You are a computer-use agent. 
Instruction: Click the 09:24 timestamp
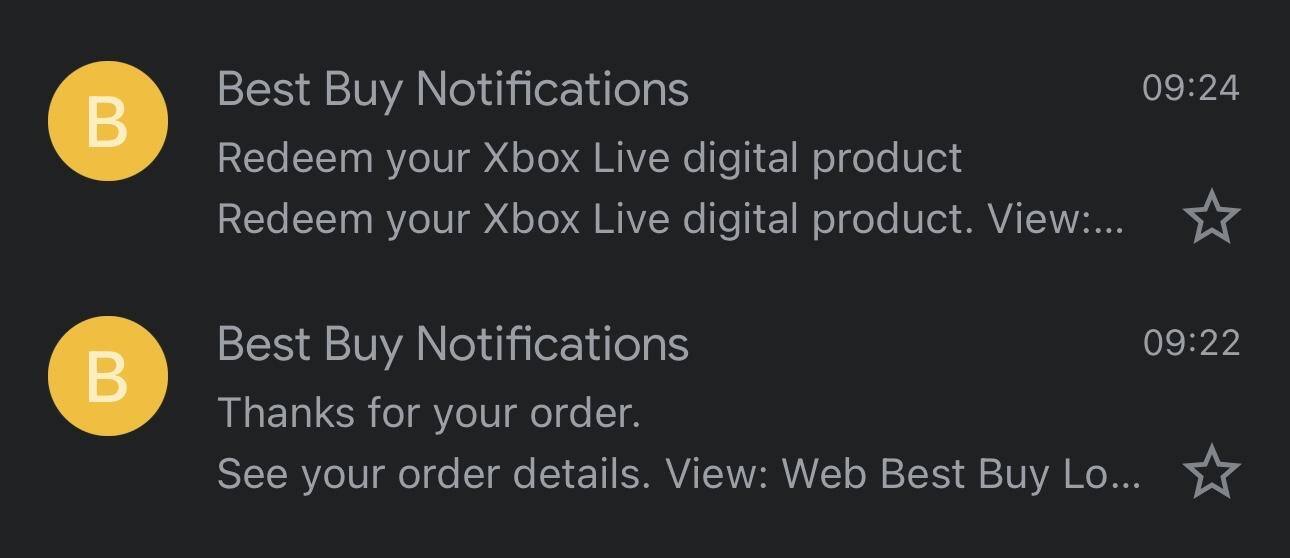click(x=1190, y=88)
